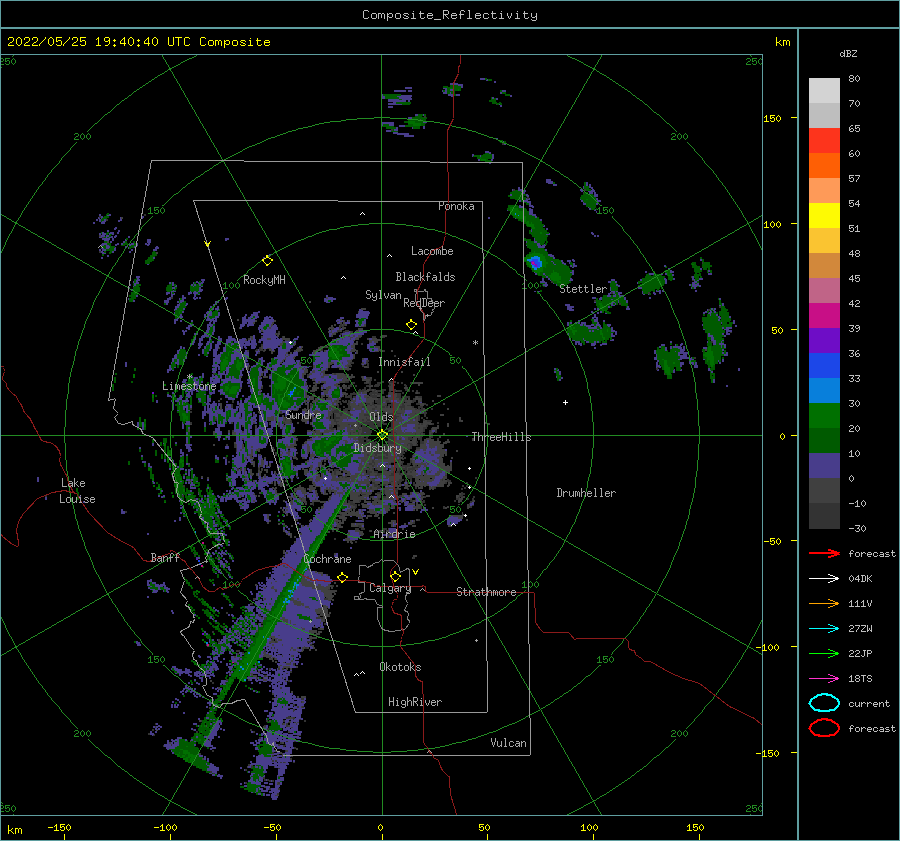Click the Sundre town label

click(303, 414)
